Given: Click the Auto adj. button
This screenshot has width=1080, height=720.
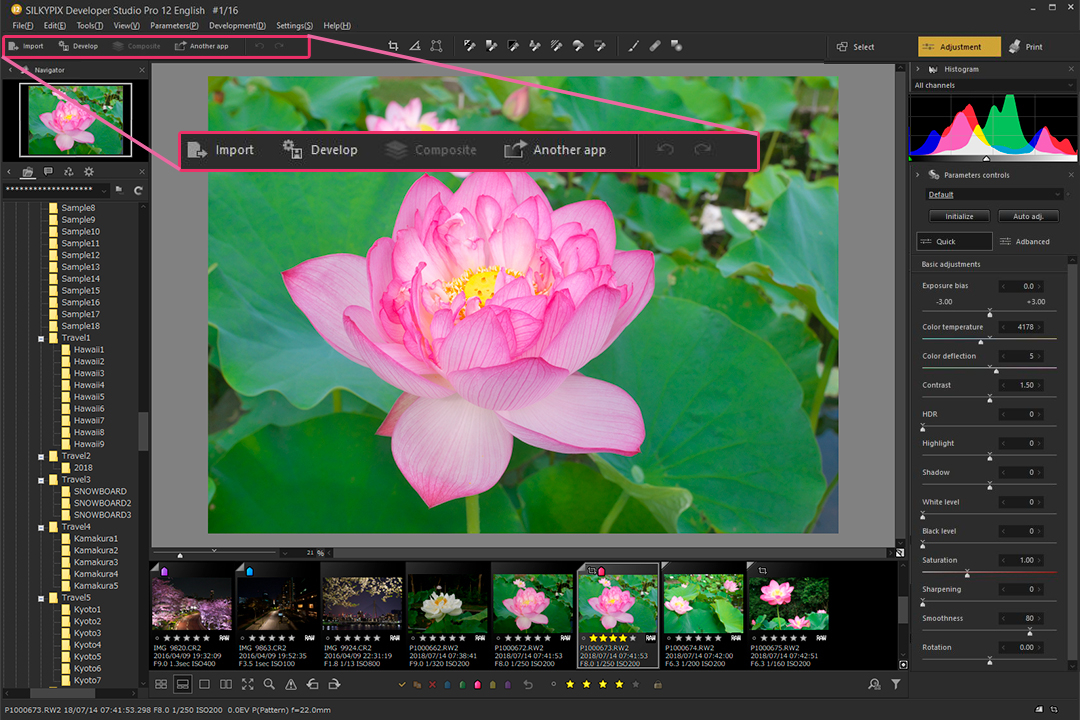Looking at the screenshot, I should 1028,216.
